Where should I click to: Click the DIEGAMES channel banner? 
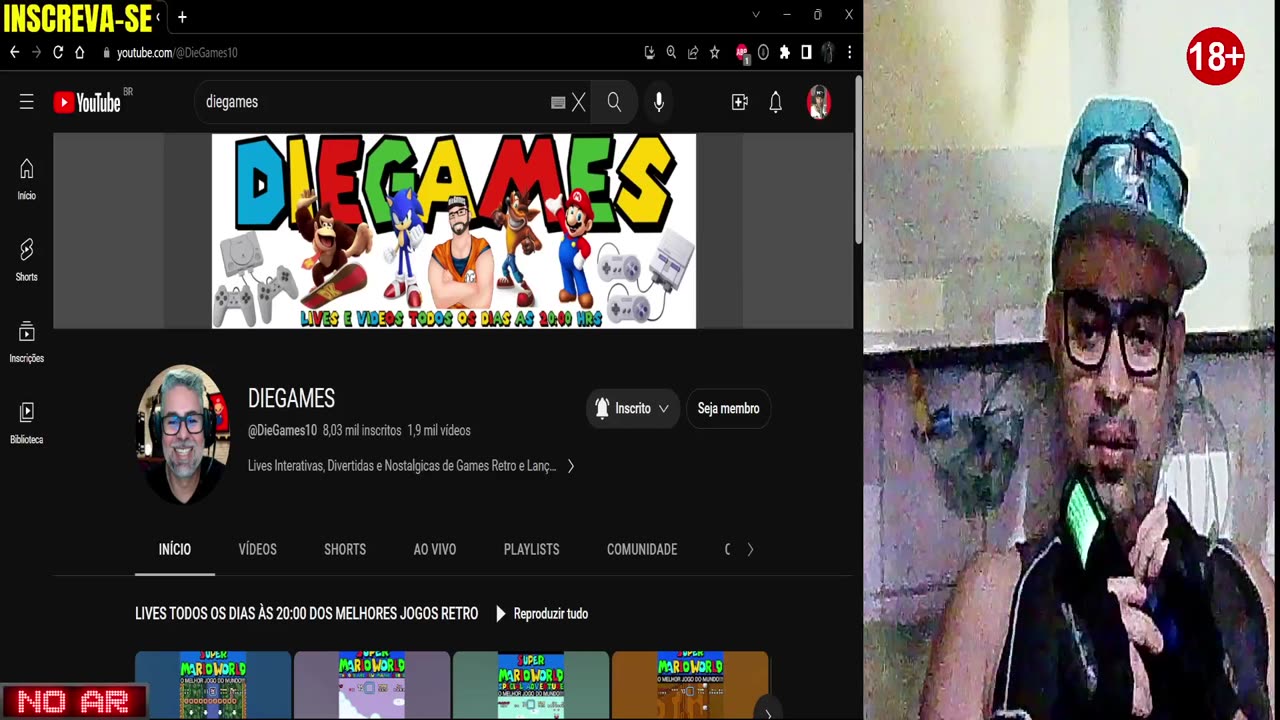click(454, 231)
